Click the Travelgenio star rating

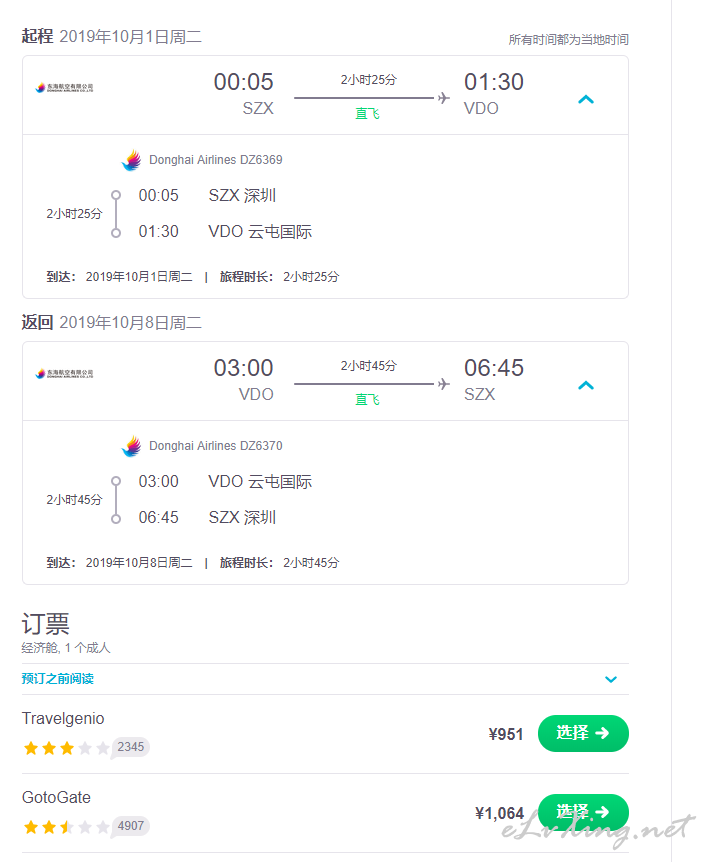pyautogui.click(x=66, y=747)
